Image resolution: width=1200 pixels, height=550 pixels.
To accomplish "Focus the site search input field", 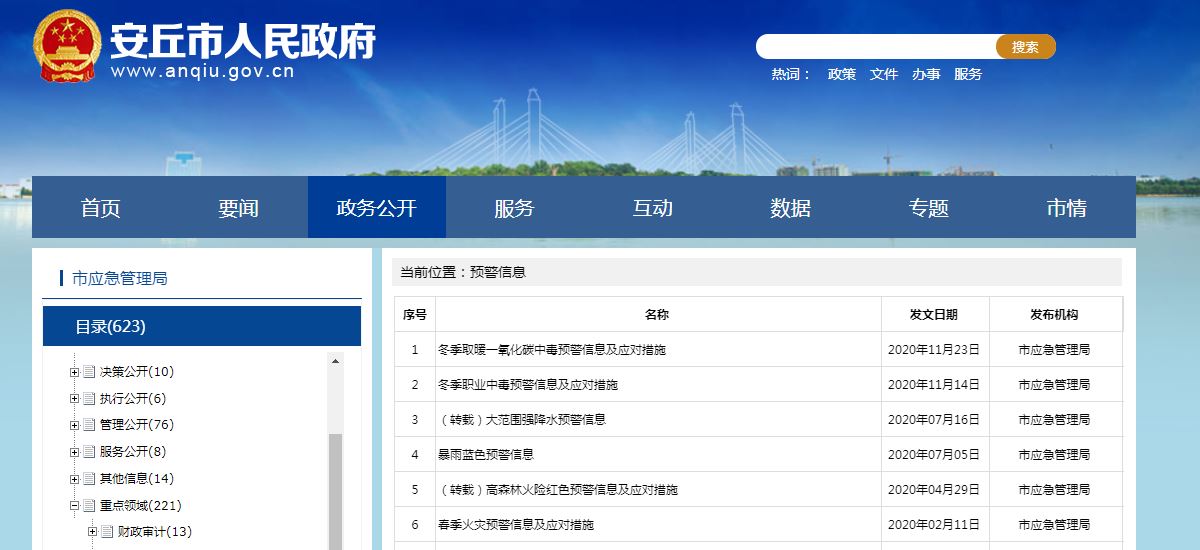I will tap(877, 47).
